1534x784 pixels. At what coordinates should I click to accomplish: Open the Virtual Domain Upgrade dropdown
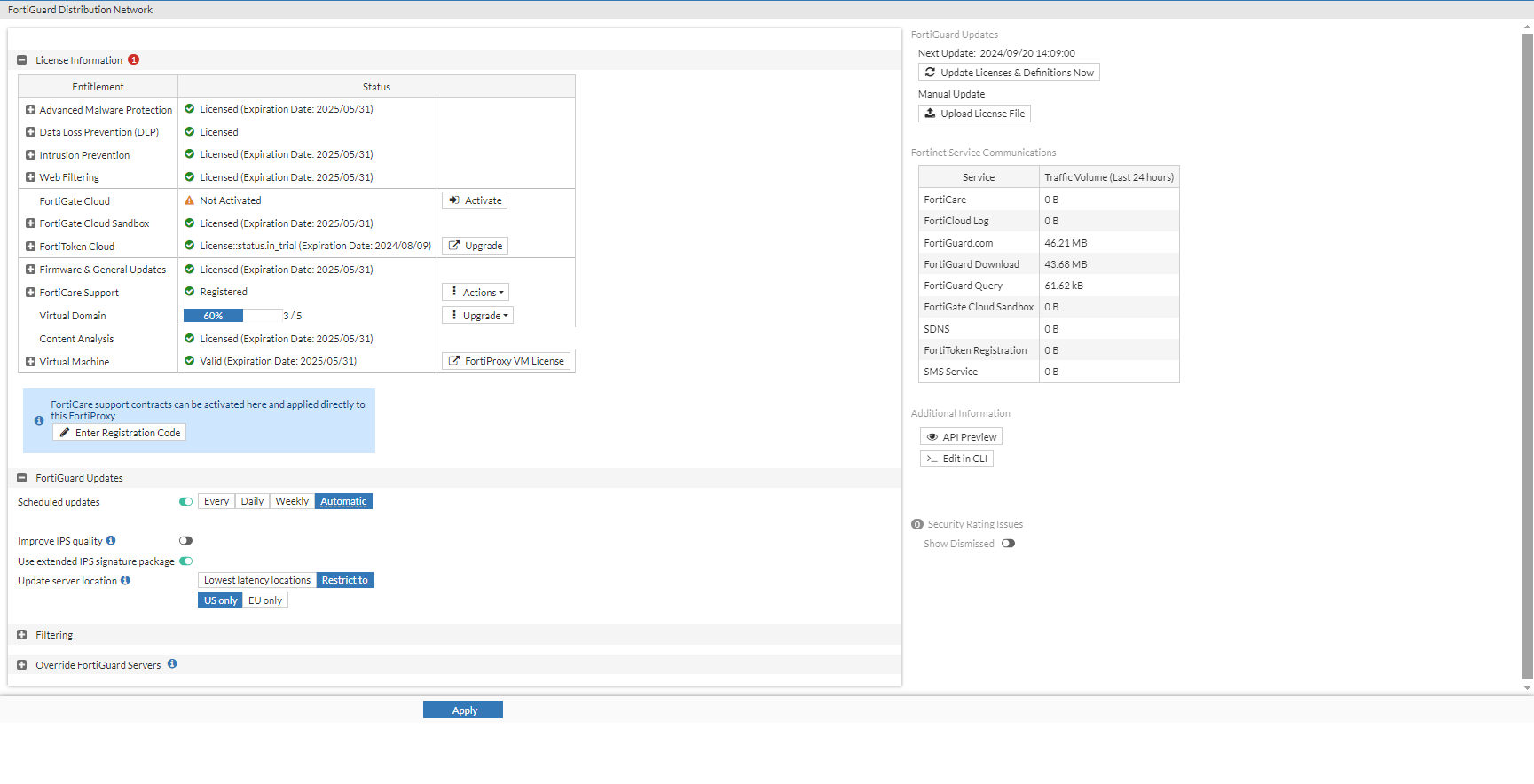point(478,316)
